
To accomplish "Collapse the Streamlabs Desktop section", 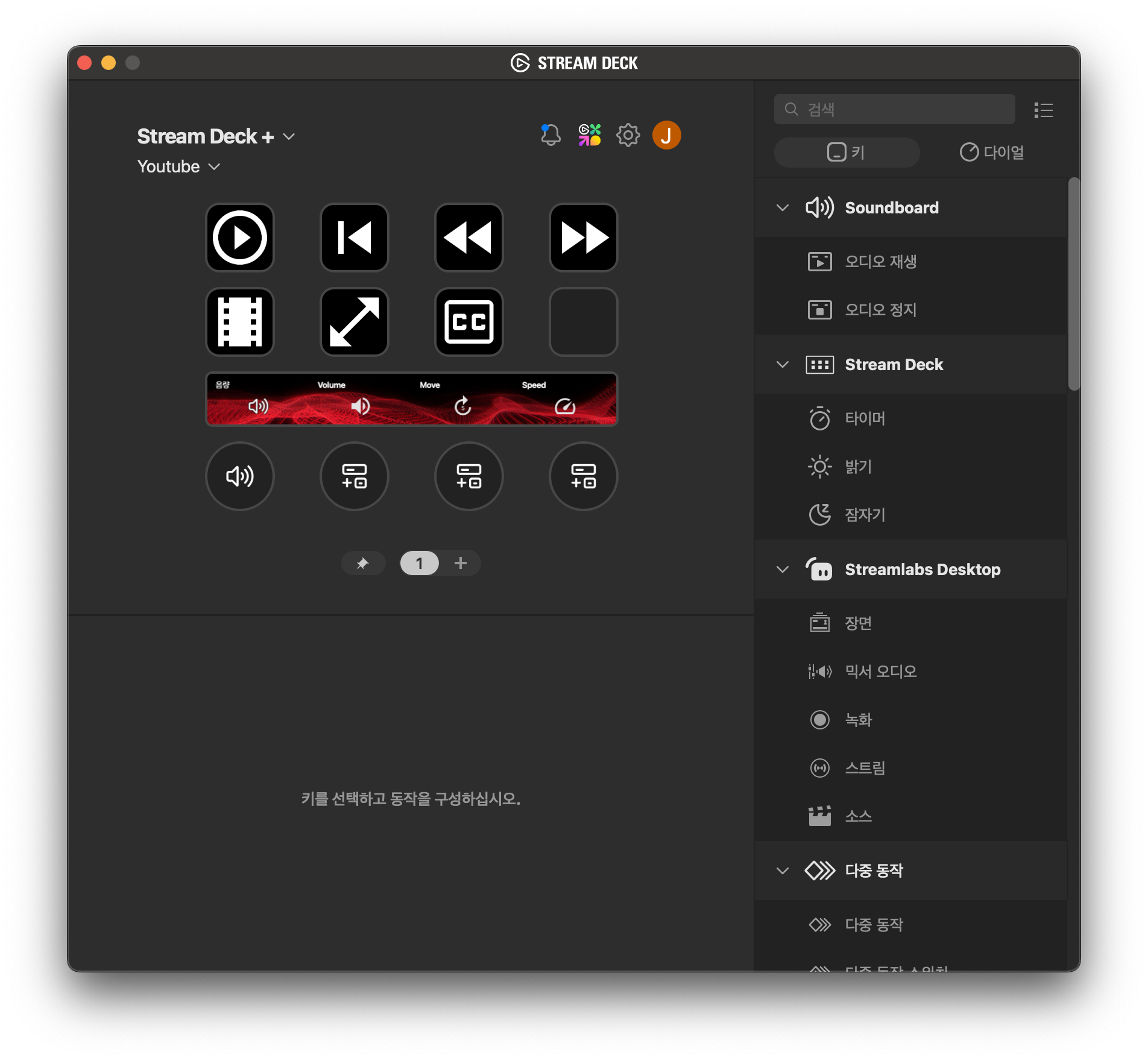I will coord(783,570).
